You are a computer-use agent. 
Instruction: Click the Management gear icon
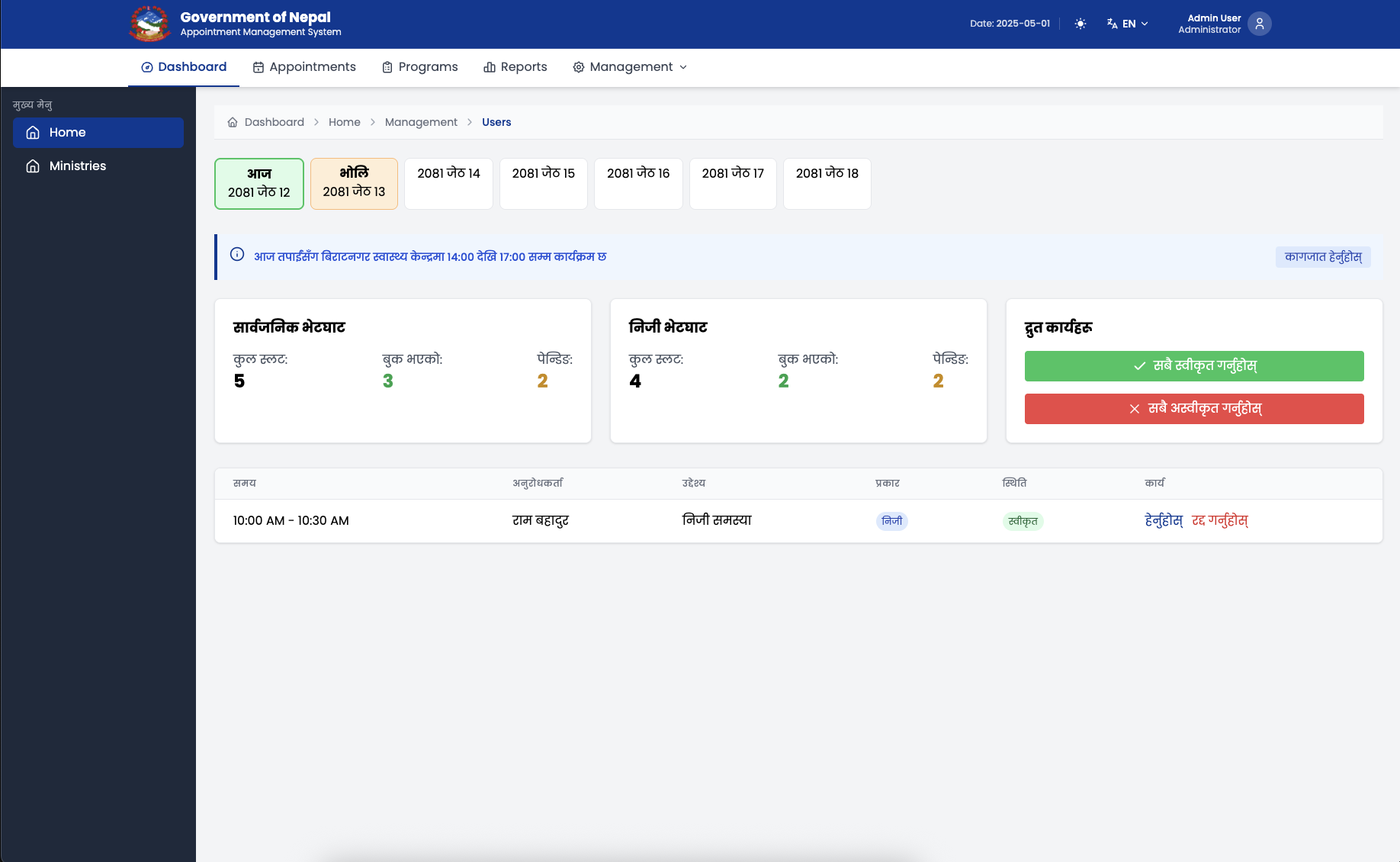[579, 67]
